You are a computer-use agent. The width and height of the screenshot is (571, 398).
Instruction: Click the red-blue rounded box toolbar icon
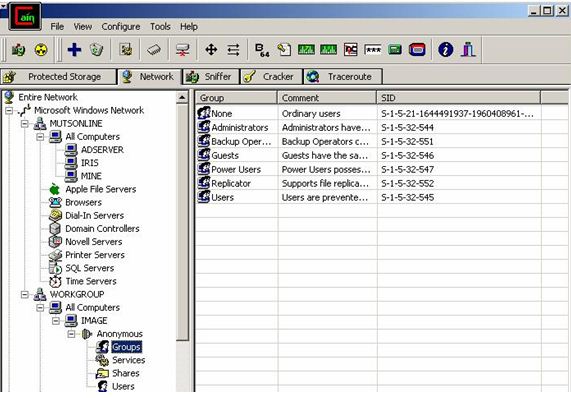417,50
